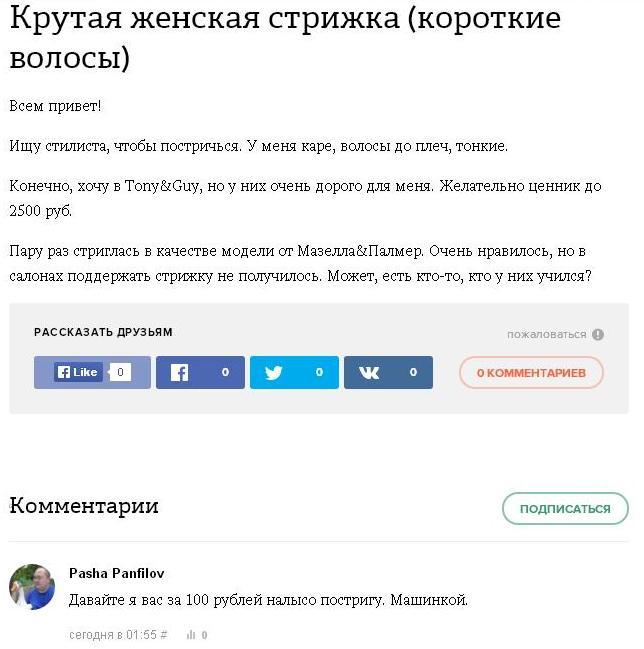Click the comment timestamp 'сегодня в 01:55'
The image size is (644, 649).
[112, 635]
